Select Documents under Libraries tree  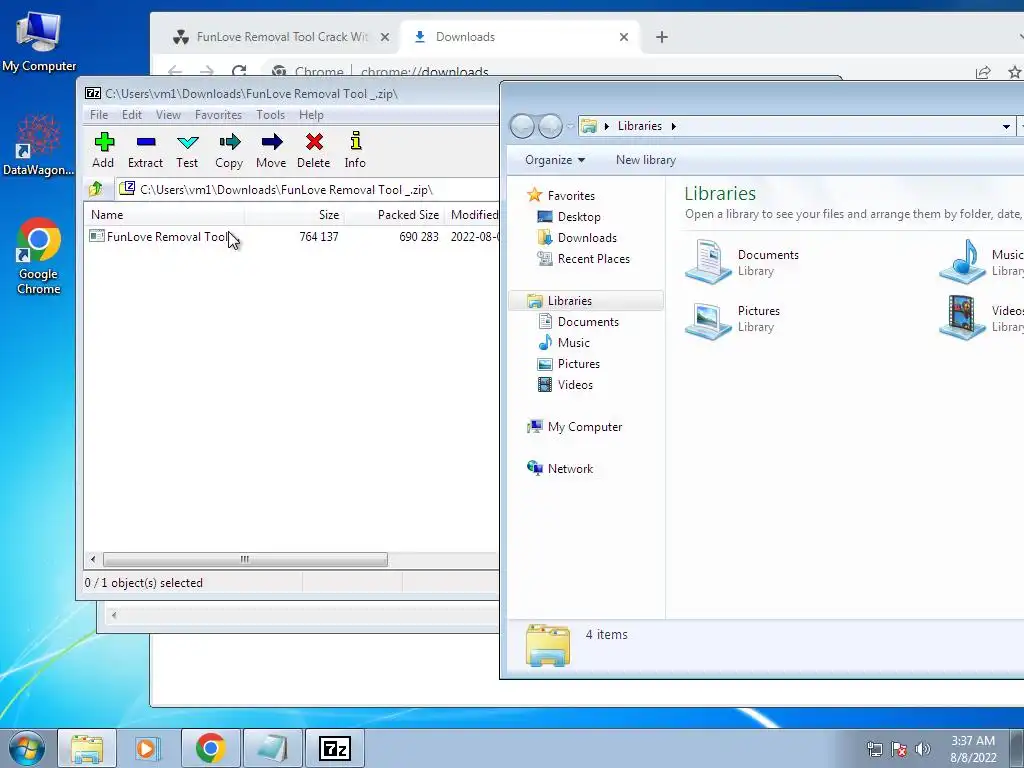588,321
